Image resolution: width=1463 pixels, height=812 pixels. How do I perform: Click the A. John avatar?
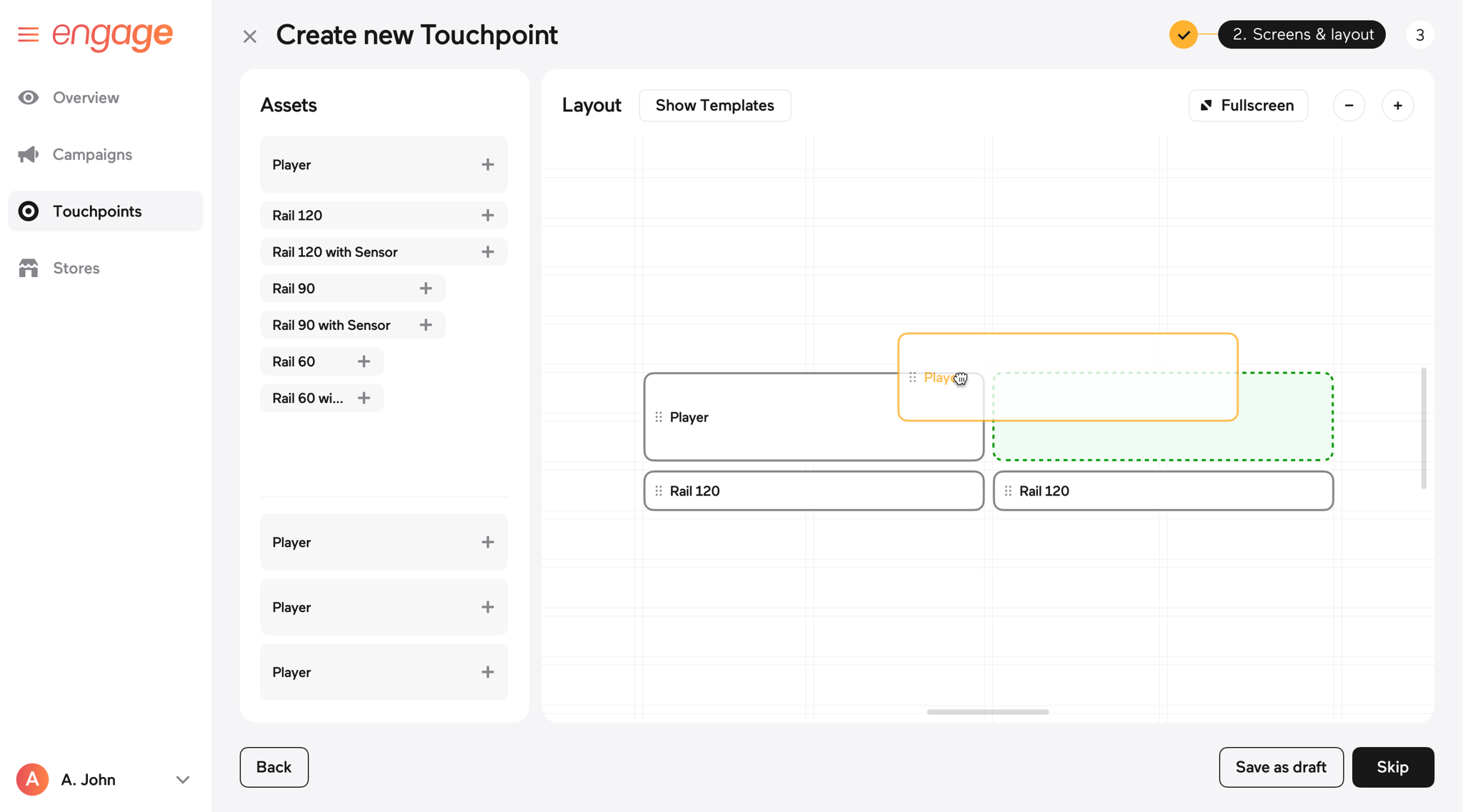[x=32, y=779]
